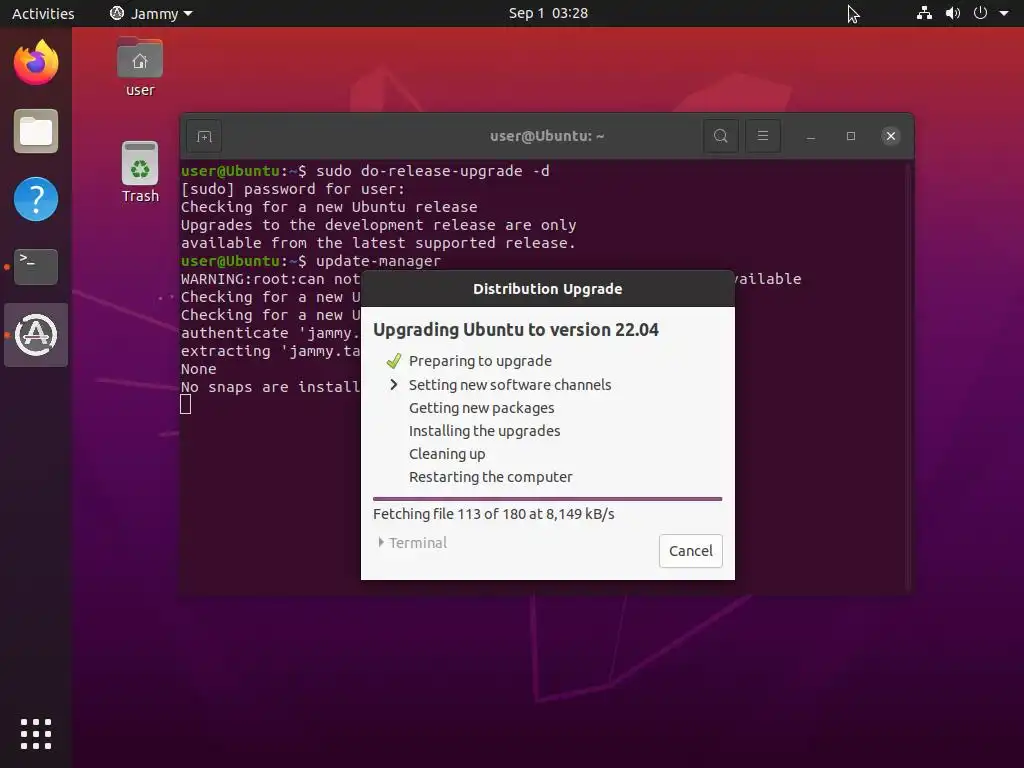Open the Jammy app menu
This screenshot has height=768, width=1024.
[x=151, y=13]
